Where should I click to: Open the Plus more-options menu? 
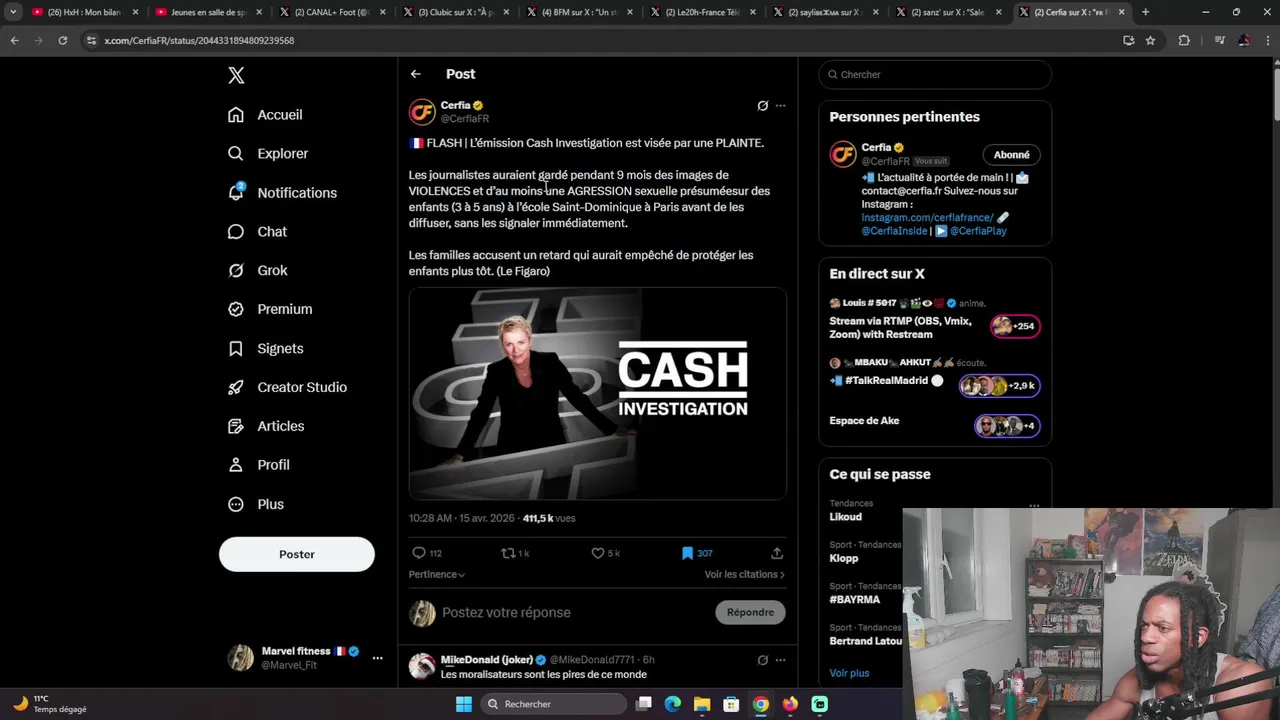256,505
